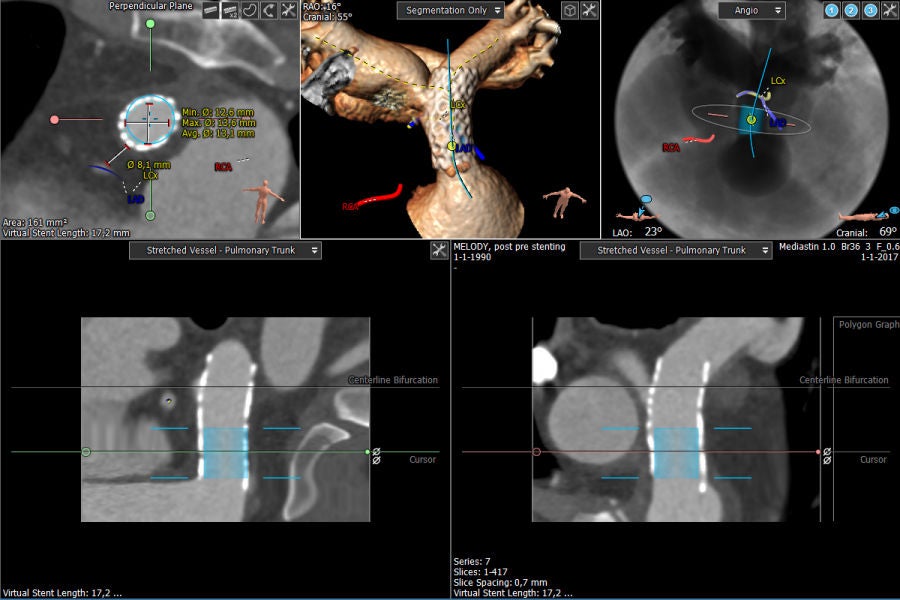Click the Polygon Graph panel label
900x600 pixels.
pyautogui.click(x=869, y=324)
